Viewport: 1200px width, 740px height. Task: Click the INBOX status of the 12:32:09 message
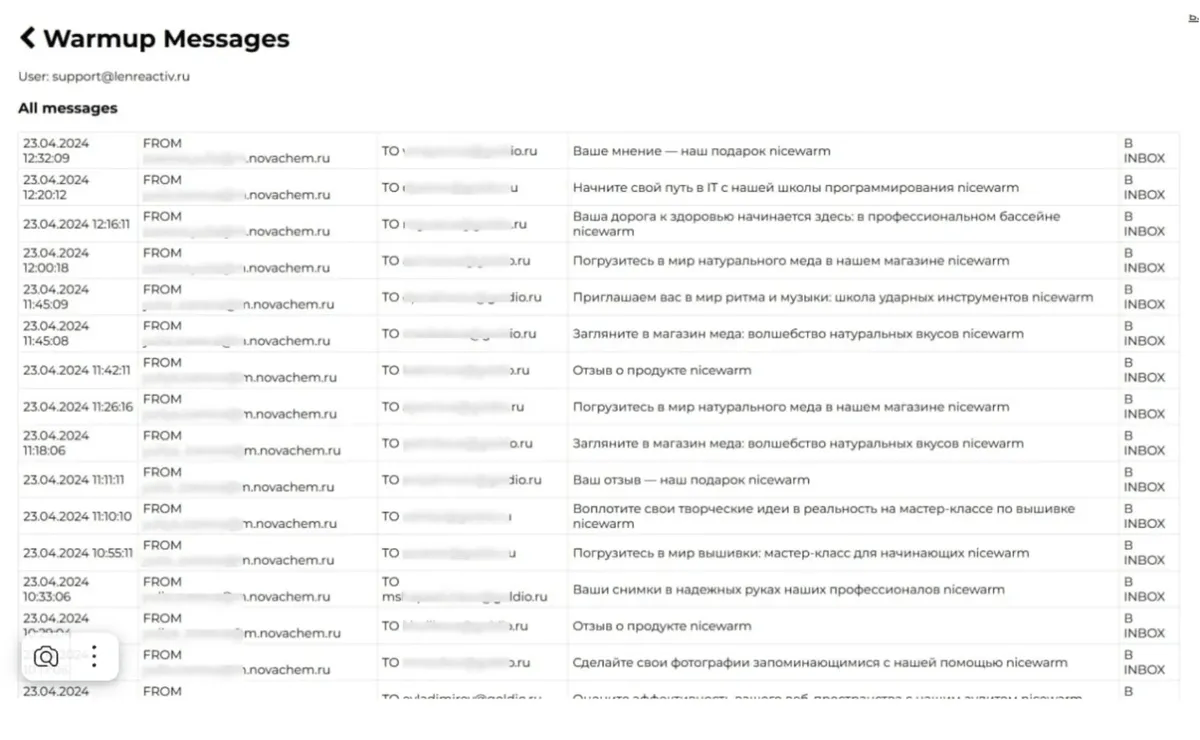click(1144, 151)
